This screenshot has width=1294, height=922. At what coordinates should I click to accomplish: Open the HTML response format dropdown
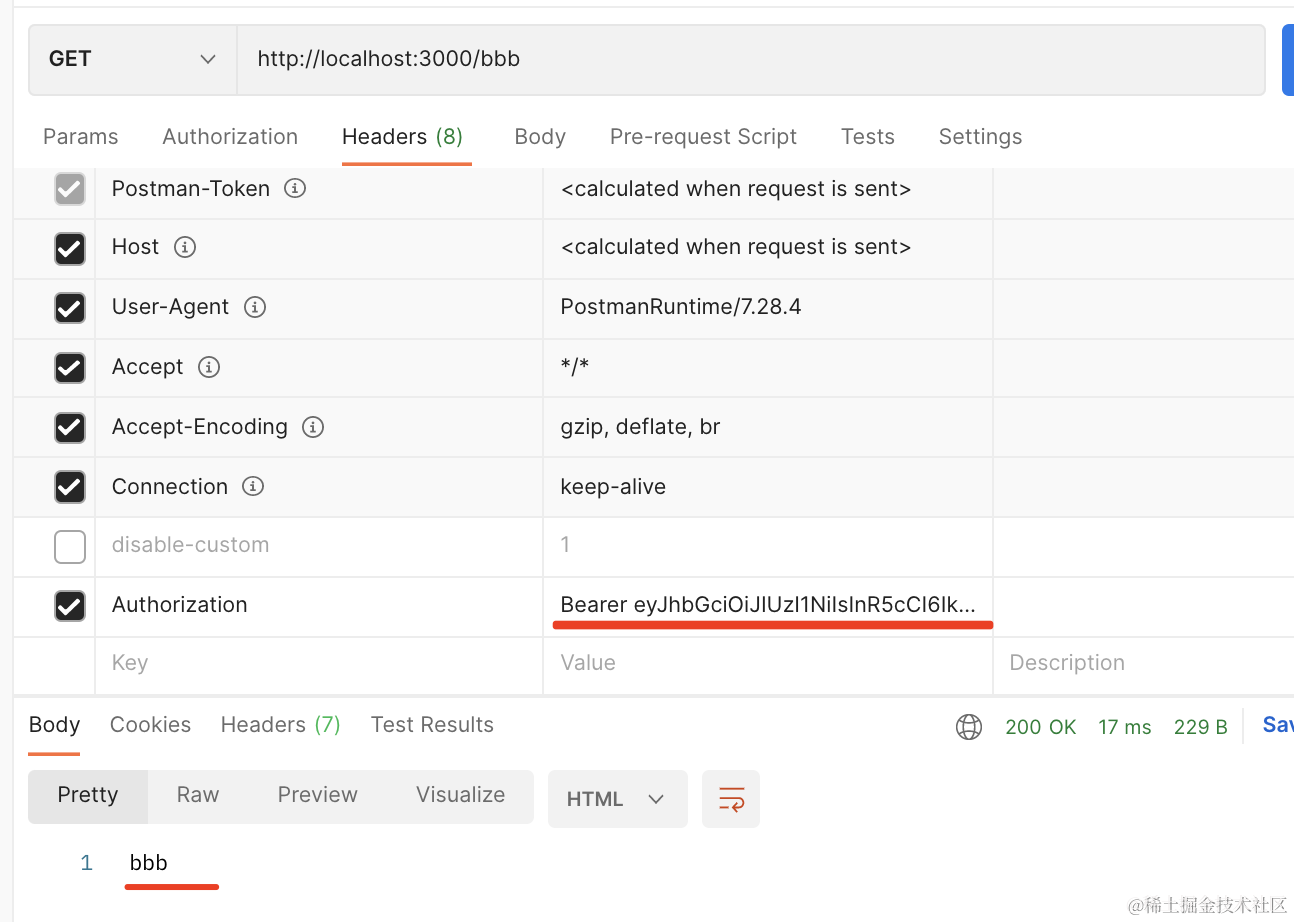pos(617,799)
